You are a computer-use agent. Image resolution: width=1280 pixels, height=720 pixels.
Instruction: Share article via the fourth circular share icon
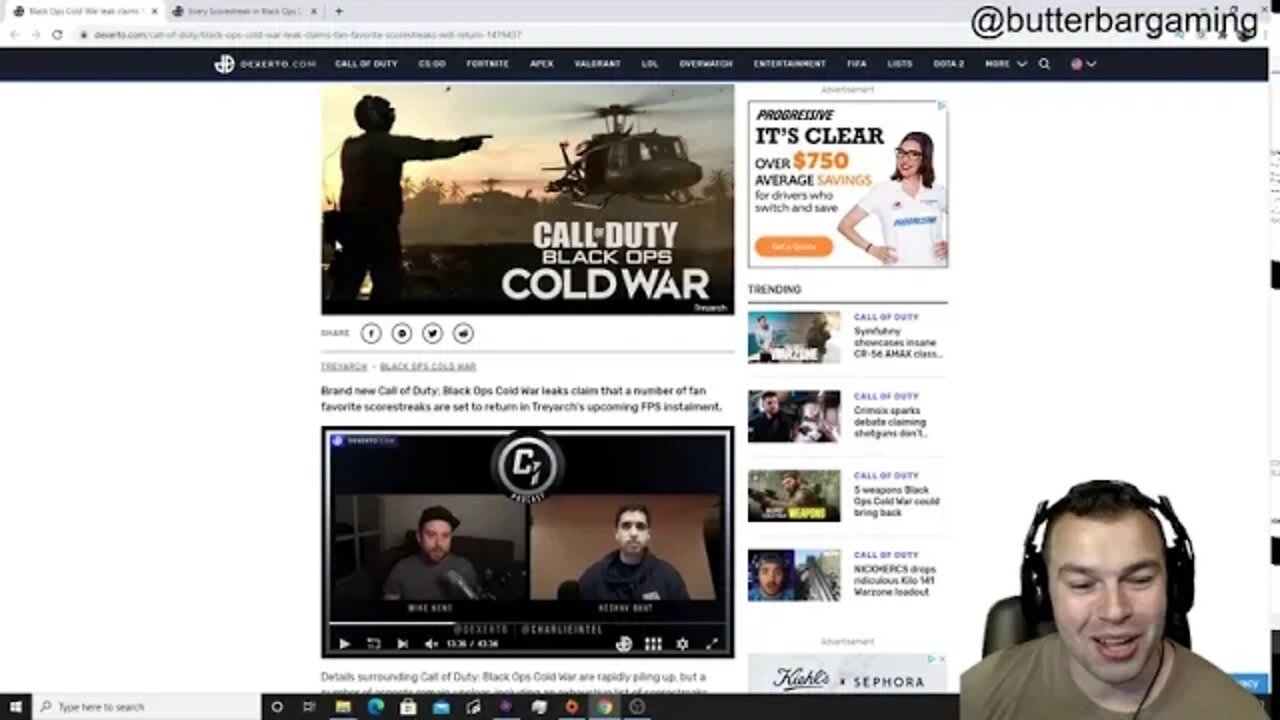463,333
